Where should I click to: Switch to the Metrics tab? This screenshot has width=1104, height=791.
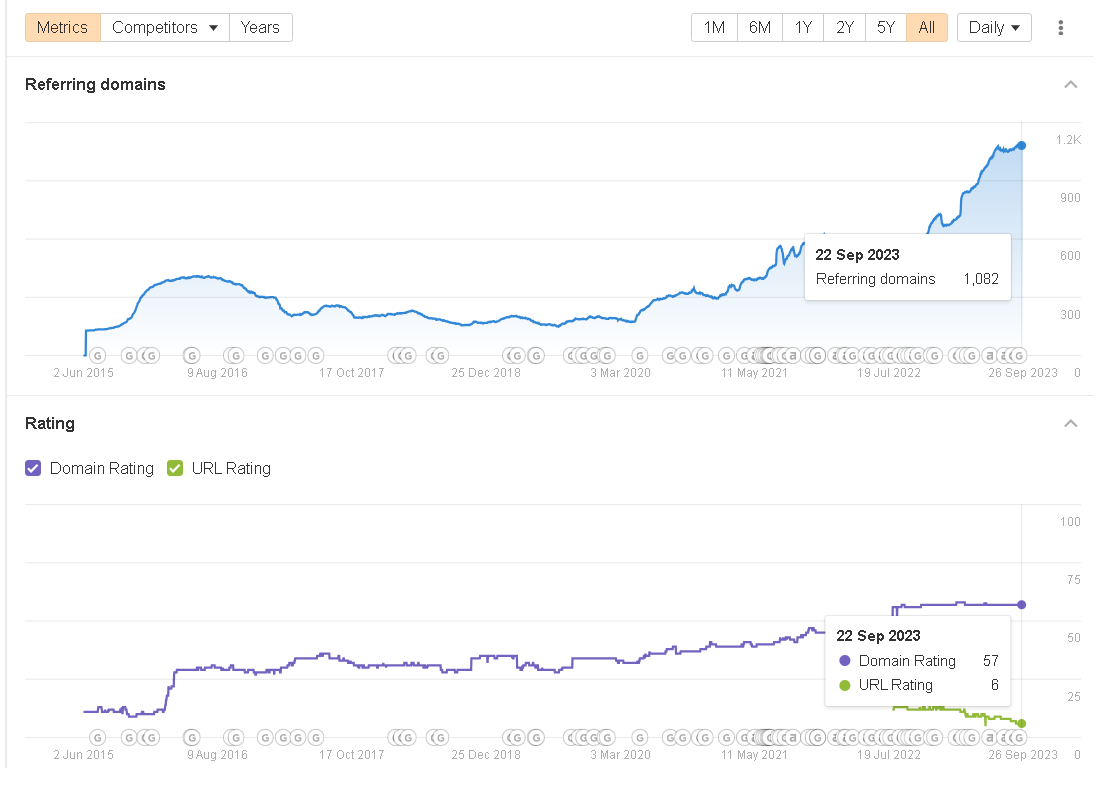click(62, 28)
